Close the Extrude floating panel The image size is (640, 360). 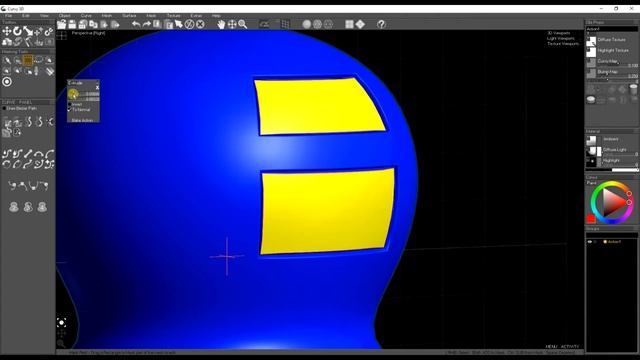(x=97, y=87)
